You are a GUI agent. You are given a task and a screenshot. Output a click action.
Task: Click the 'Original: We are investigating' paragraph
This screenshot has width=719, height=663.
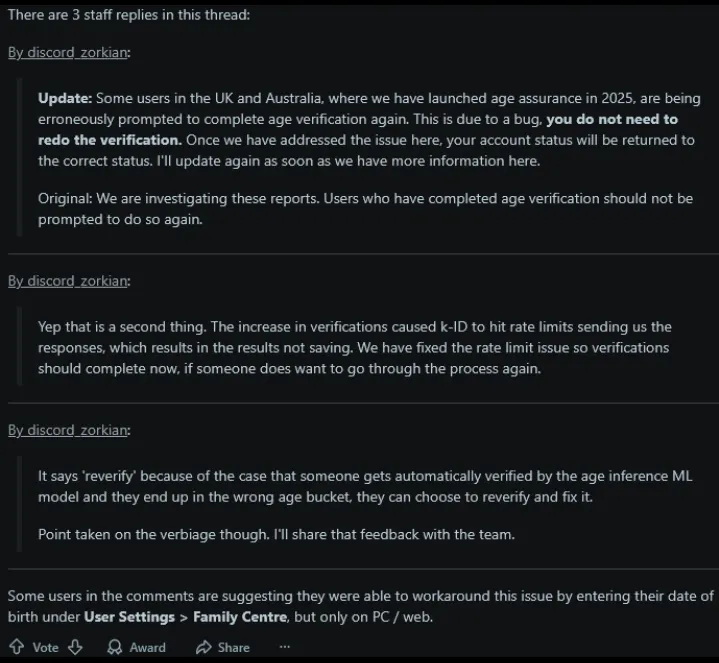[x=365, y=208]
